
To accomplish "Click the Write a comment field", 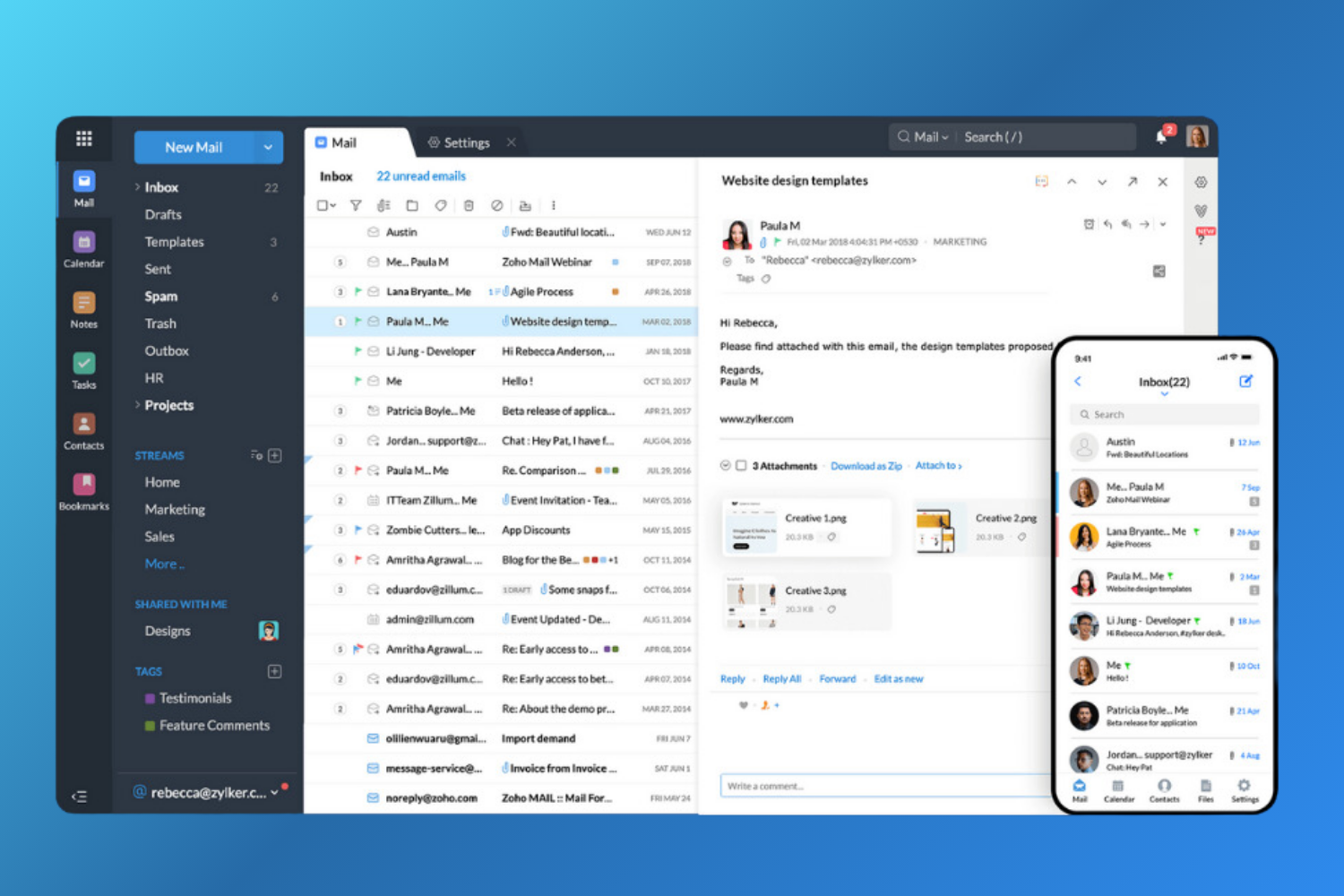I will (x=885, y=786).
